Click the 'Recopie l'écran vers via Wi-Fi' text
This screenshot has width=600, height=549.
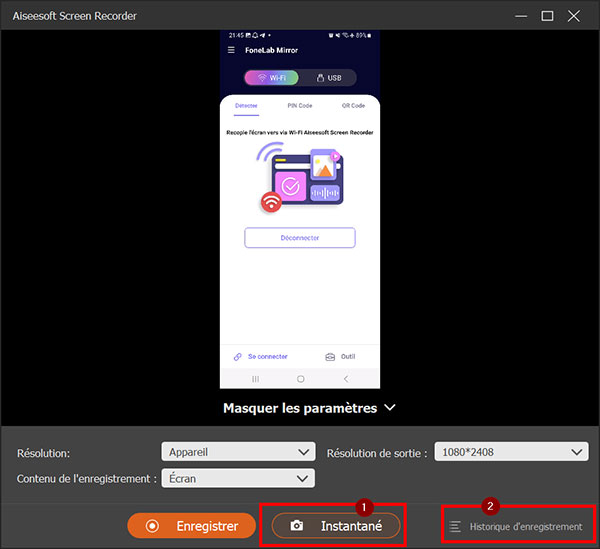click(300, 132)
